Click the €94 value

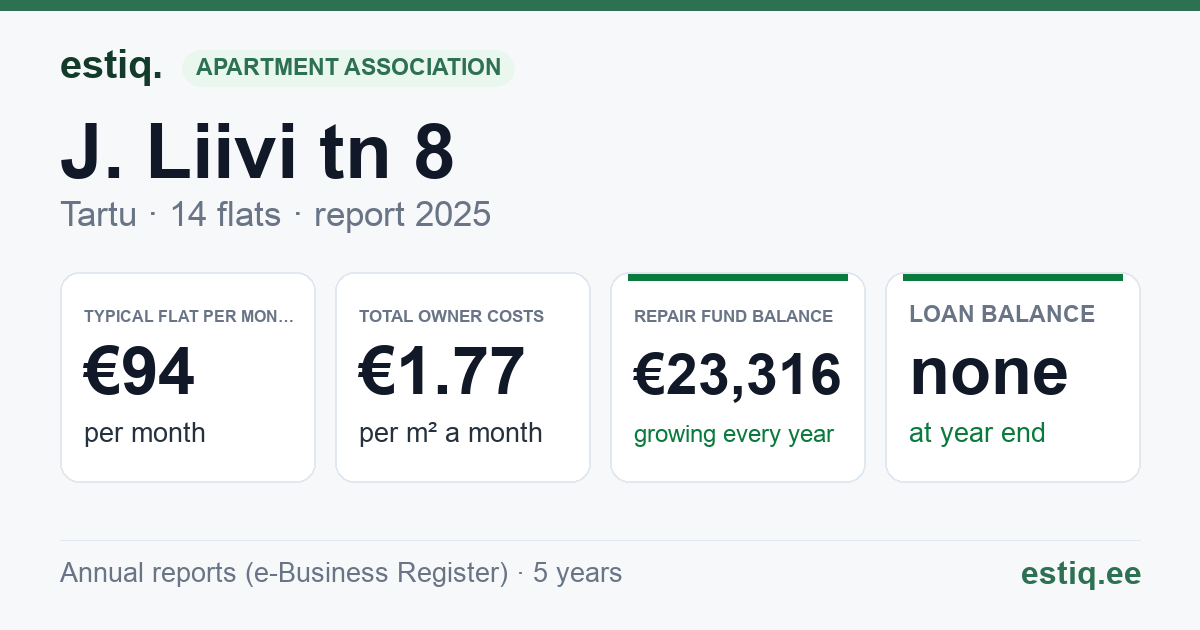click(139, 372)
